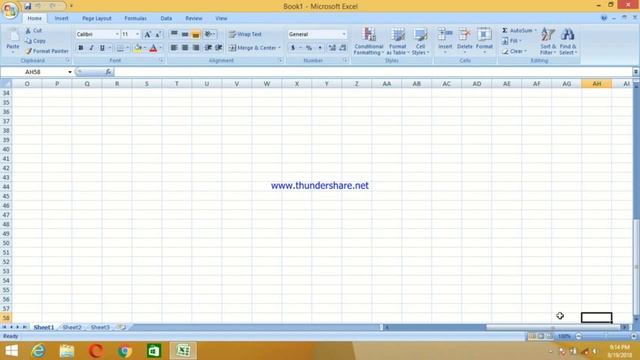Align text right
The width and height of the screenshot is (640, 360).
[196, 48]
